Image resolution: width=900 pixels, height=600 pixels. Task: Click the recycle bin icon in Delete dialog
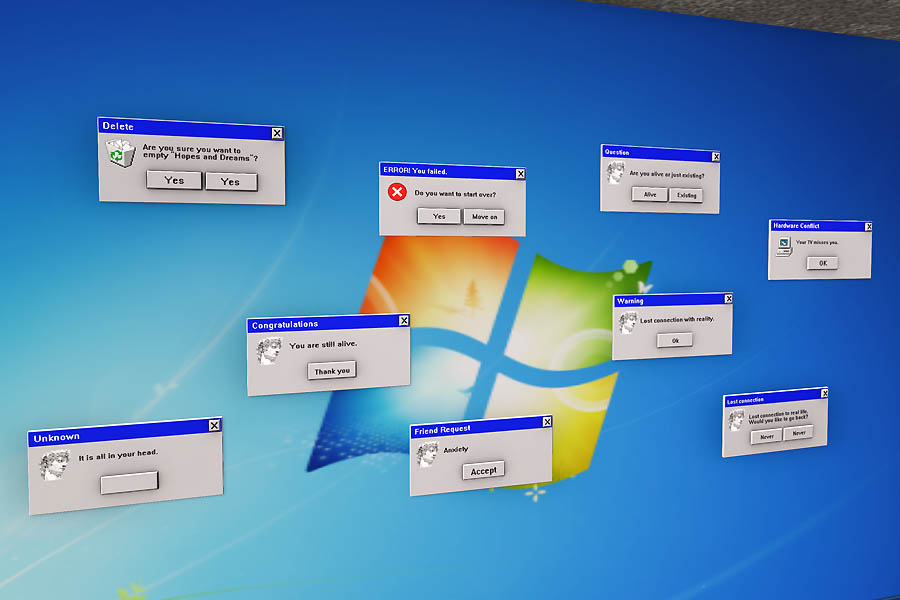[x=121, y=153]
